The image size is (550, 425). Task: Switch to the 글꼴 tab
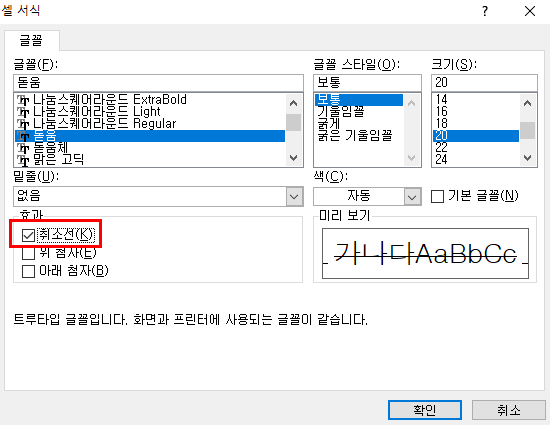point(32,40)
